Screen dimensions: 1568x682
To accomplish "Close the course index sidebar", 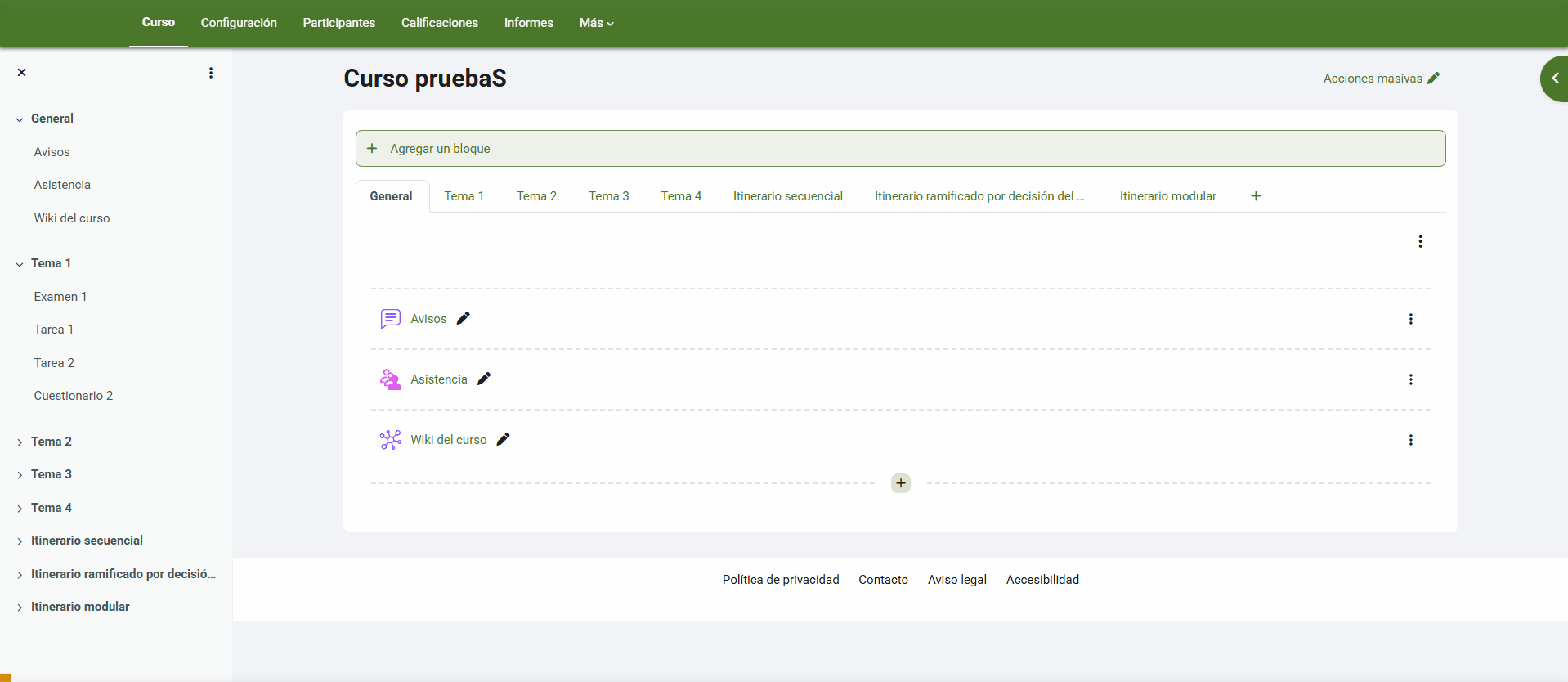I will [22, 73].
